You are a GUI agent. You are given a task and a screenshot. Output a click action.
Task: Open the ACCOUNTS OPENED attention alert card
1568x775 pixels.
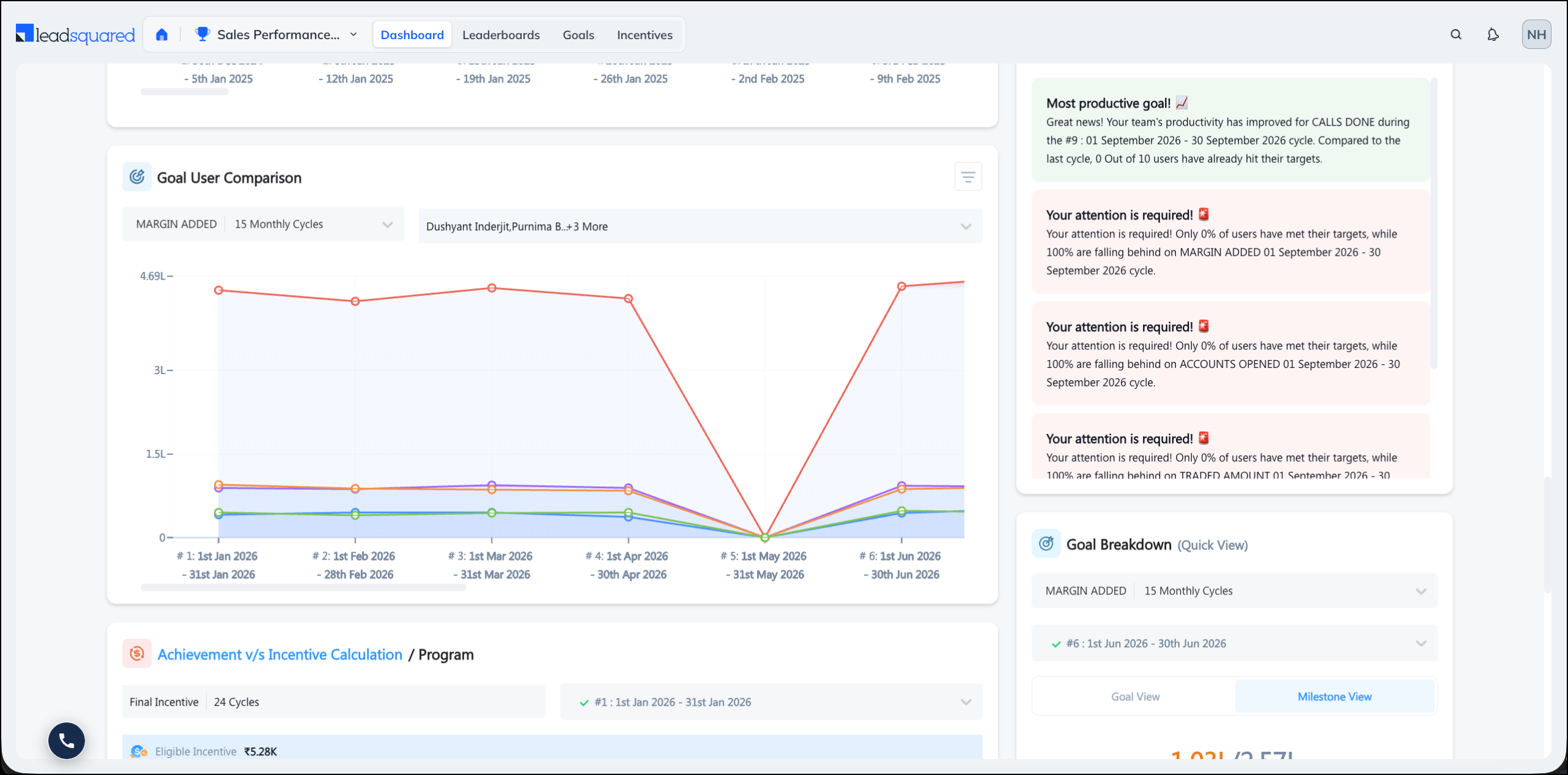click(x=1231, y=354)
